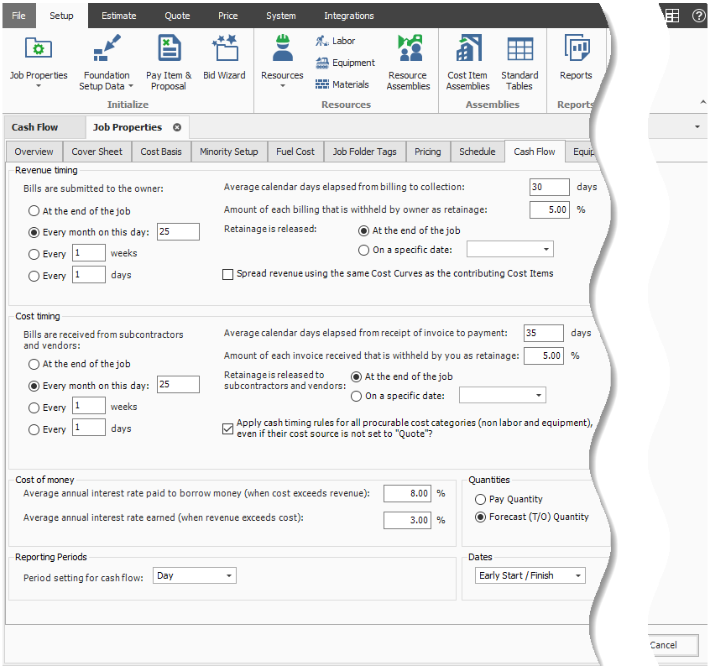Click the Labor resource button
710x670 pixels.
tap(335, 41)
